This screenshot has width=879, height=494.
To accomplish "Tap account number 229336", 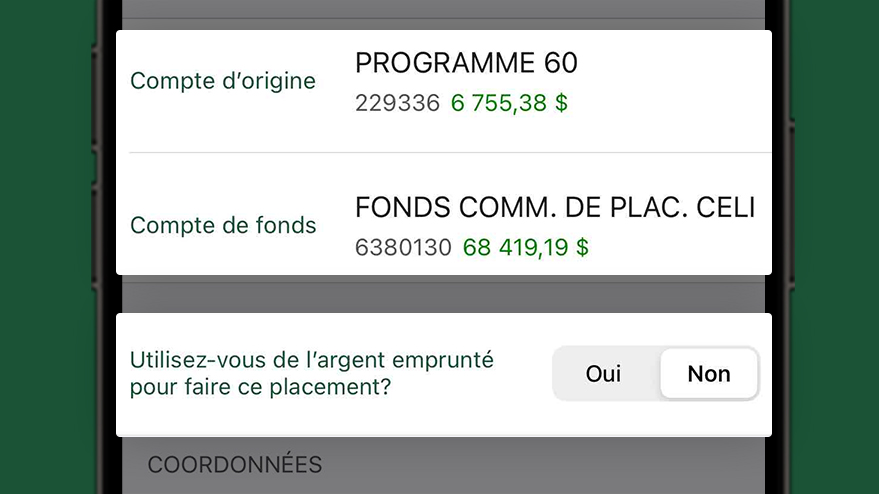I will pyautogui.click(x=397, y=103).
